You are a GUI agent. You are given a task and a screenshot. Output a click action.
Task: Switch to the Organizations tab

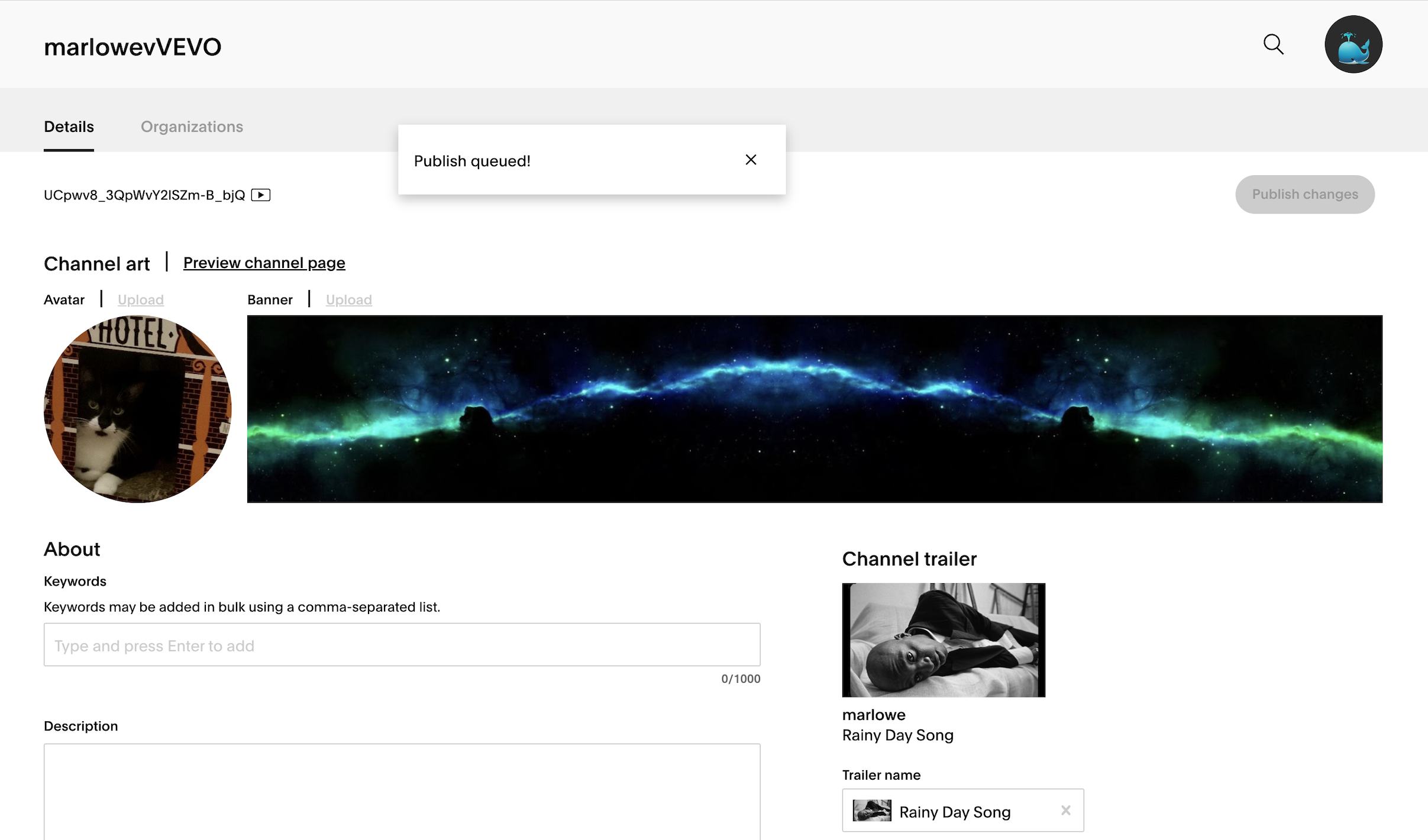pyautogui.click(x=192, y=127)
